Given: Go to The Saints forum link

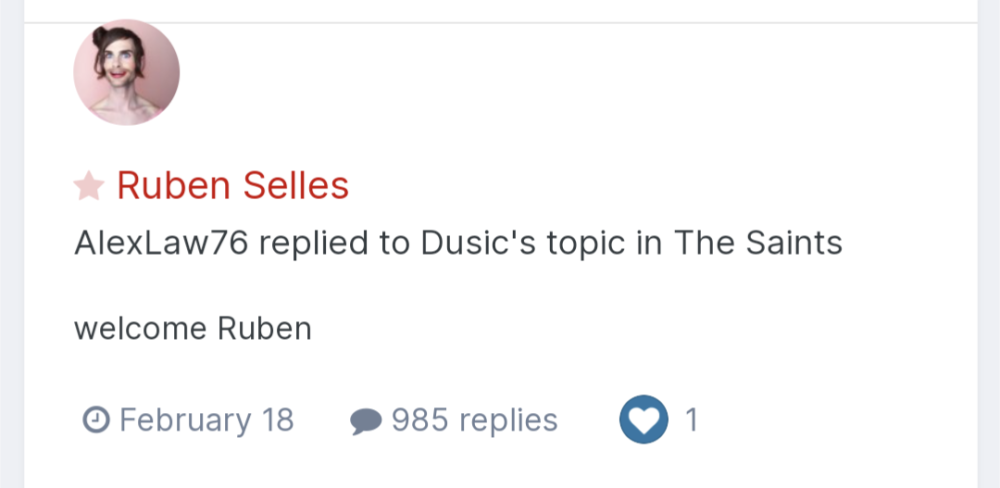Looking at the screenshot, I should click(x=757, y=243).
